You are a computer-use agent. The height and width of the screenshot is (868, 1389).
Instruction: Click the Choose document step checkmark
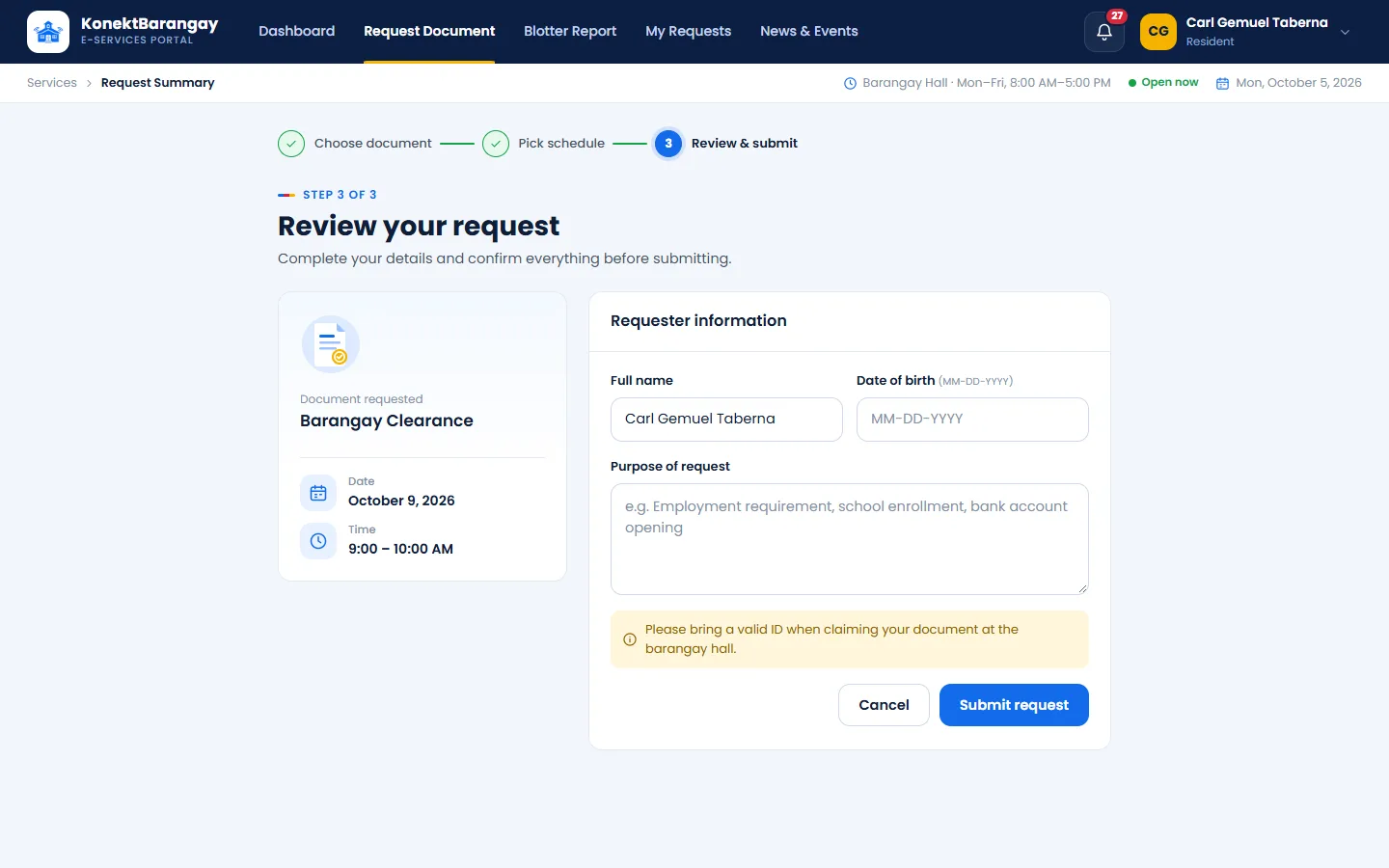click(291, 144)
